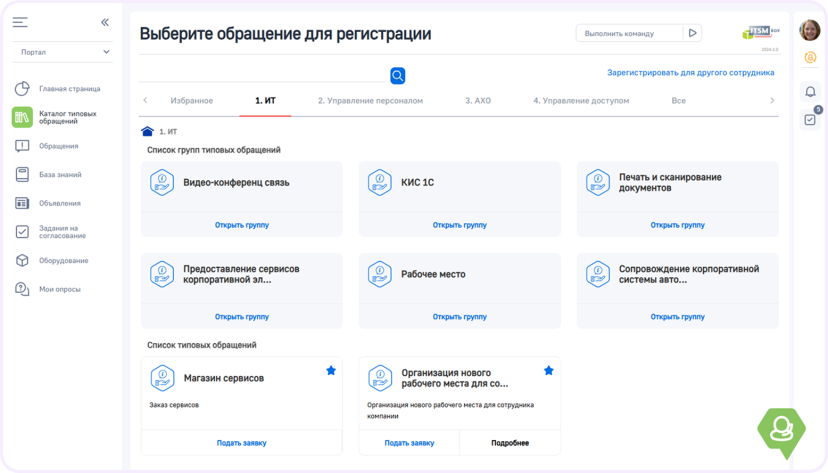828x473 pixels.
Task: Open the user avatar profile
Action: coord(810,30)
